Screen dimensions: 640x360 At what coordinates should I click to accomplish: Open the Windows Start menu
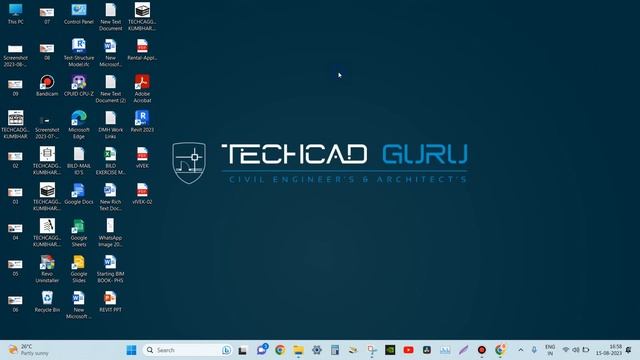click(x=131, y=350)
